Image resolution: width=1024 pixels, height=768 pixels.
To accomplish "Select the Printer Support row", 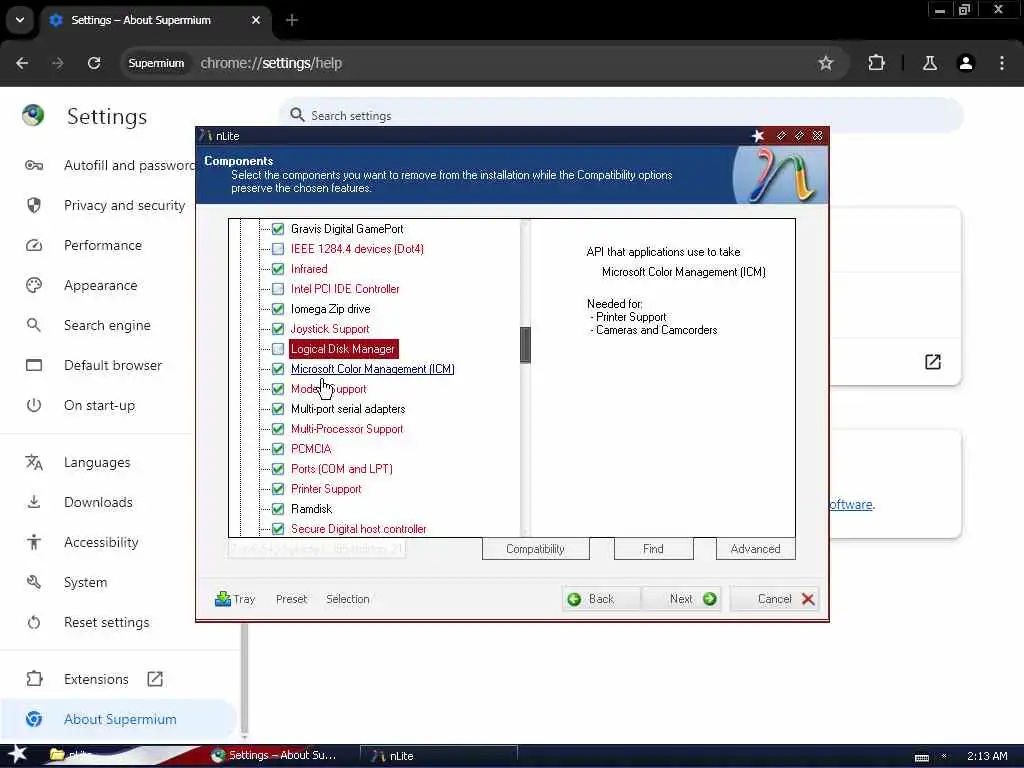I will pos(326,489).
